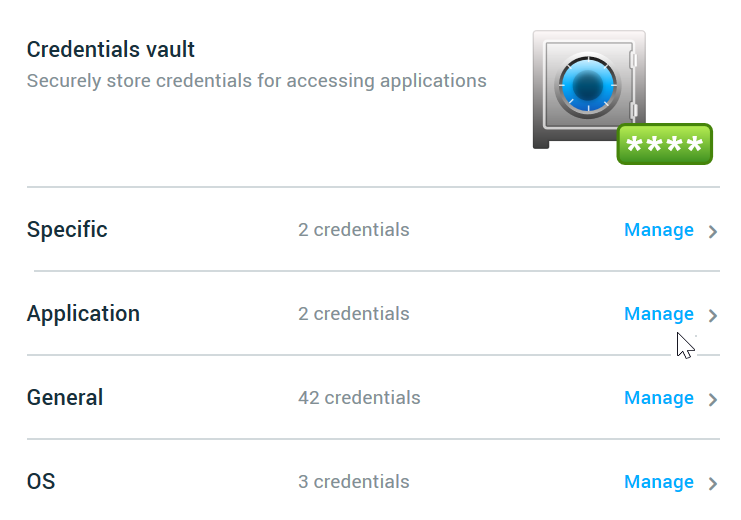Click "2 credentials" count in Specific row

(x=353, y=230)
